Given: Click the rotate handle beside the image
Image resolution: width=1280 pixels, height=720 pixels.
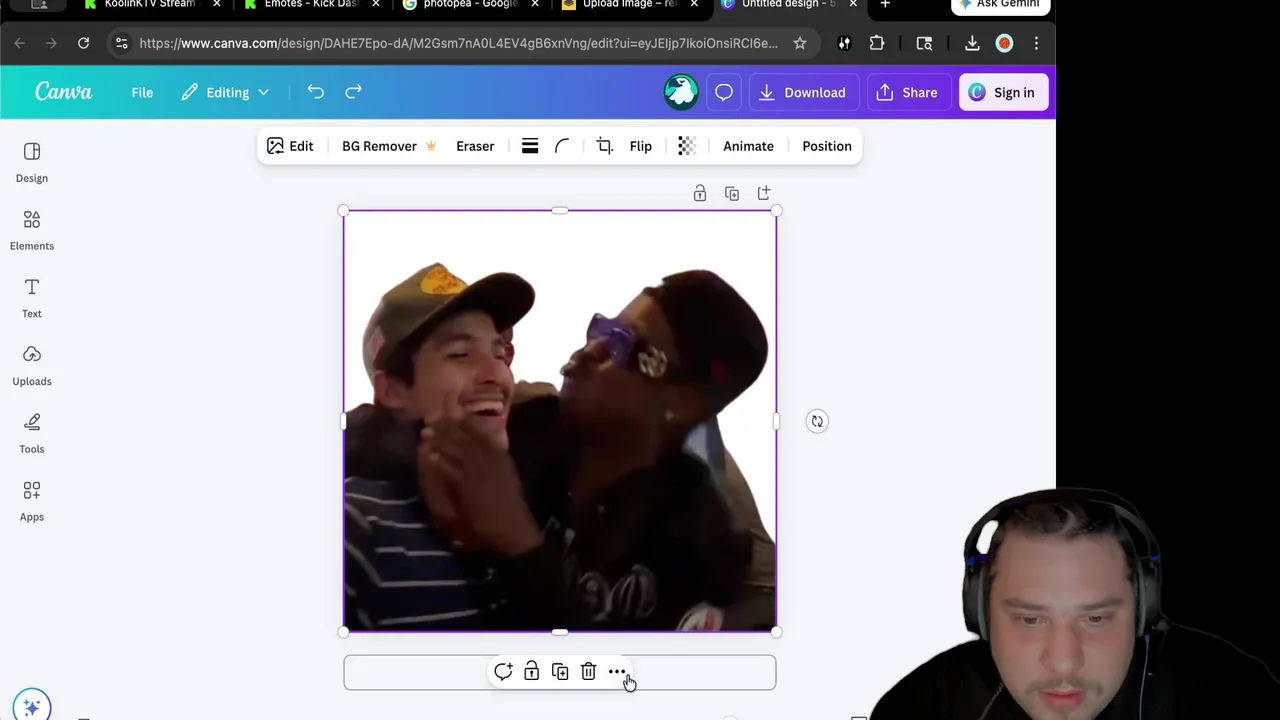Looking at the screenshot, I should (817, 421).
